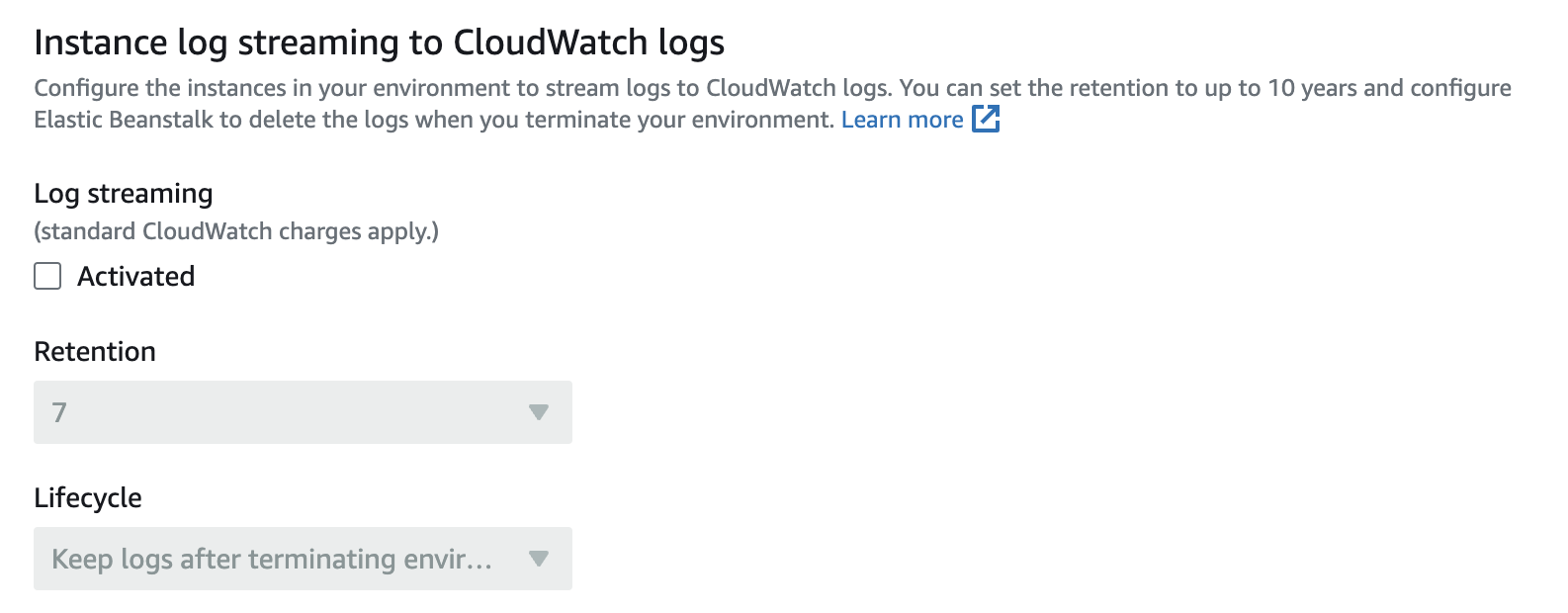Click the standard CloudWatch charges apply note

point(236,231)
